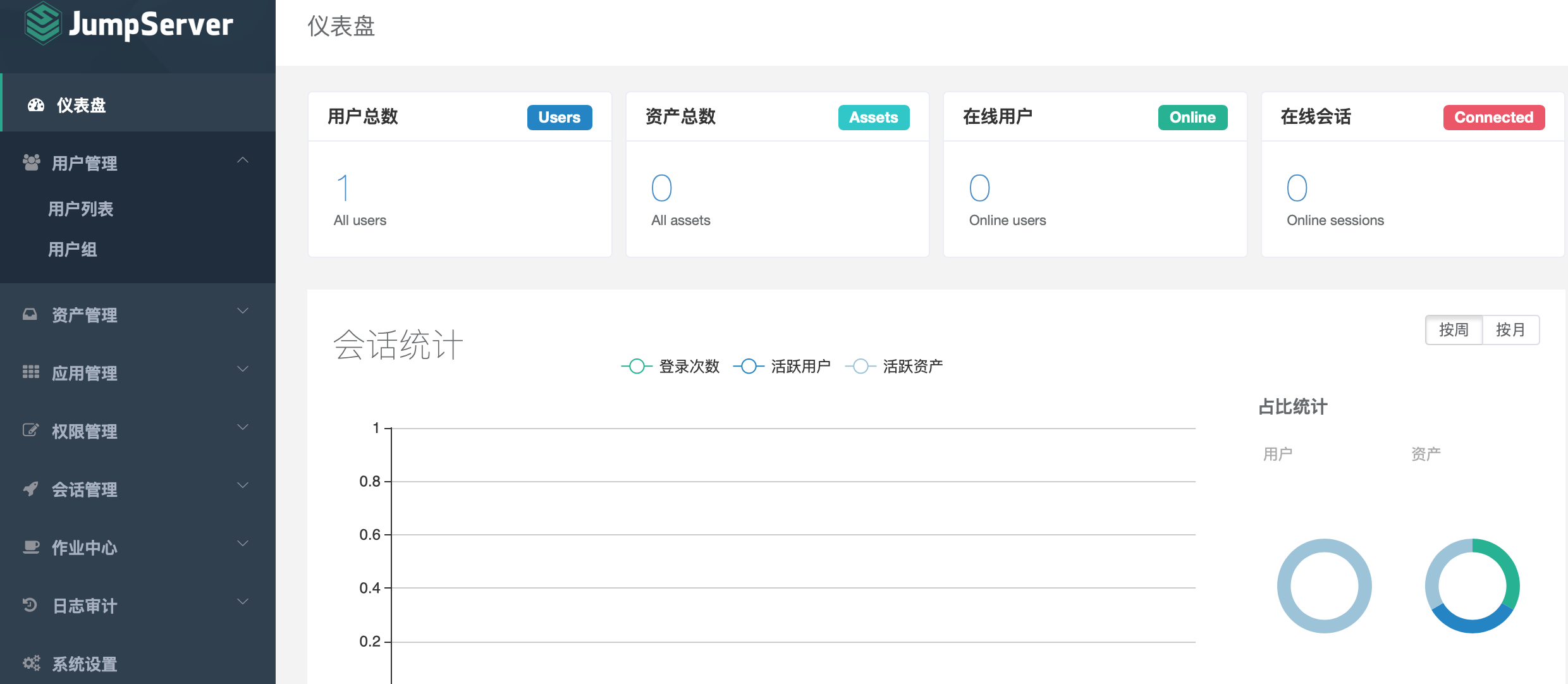
Task: Click the edit icon beside 权限管理
Action: (x=30, y=430)
